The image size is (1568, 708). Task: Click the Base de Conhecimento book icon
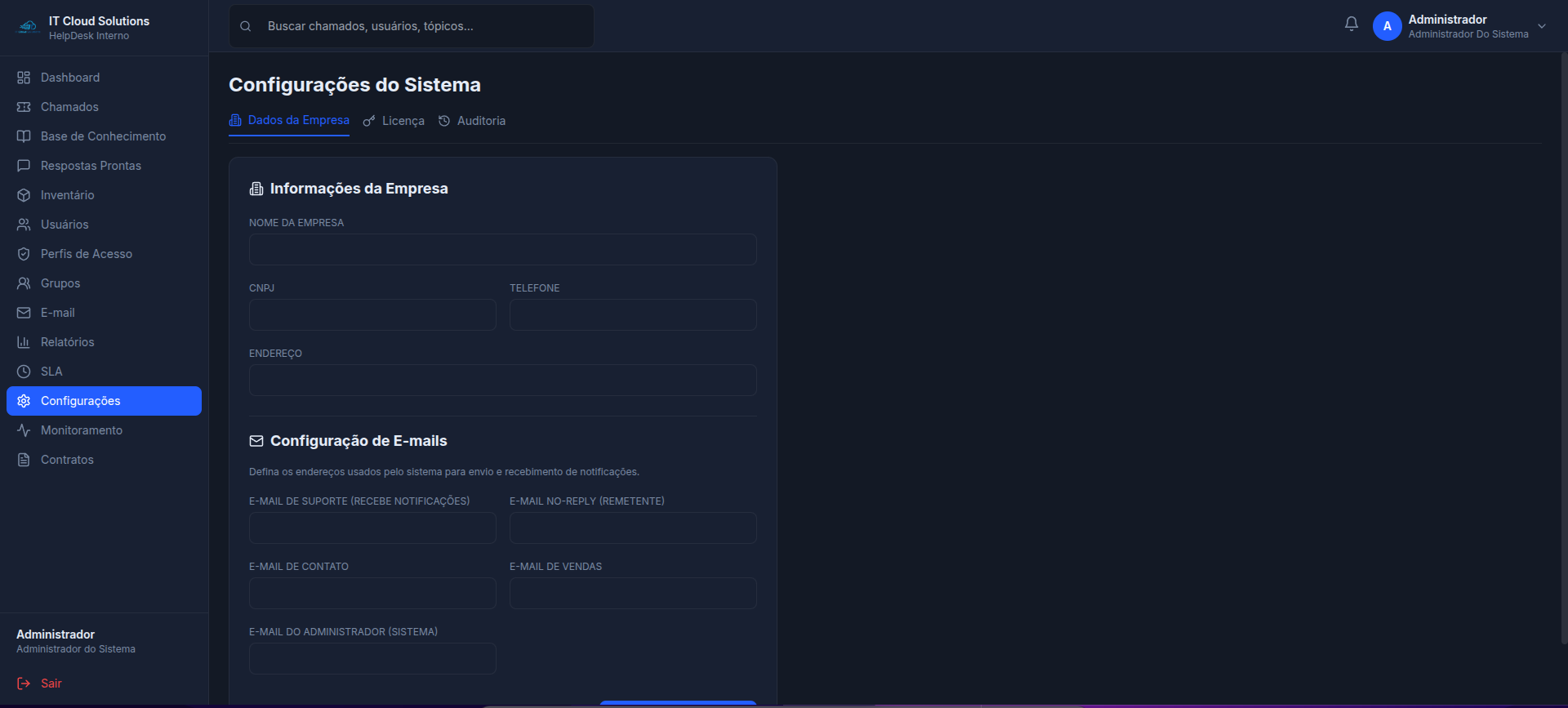click(x=24, y=136)
